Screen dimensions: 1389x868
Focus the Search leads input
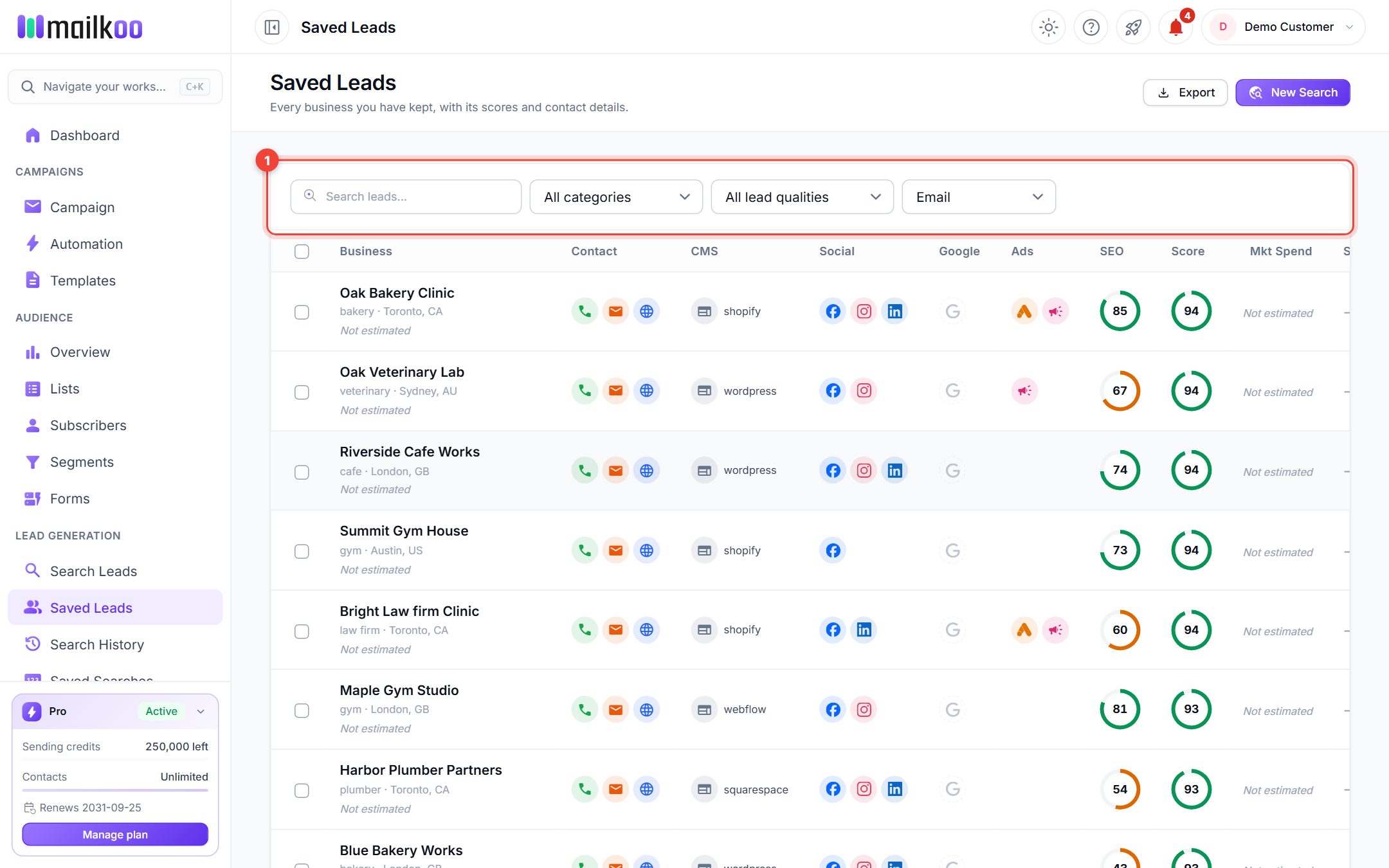tap(406, 197)
